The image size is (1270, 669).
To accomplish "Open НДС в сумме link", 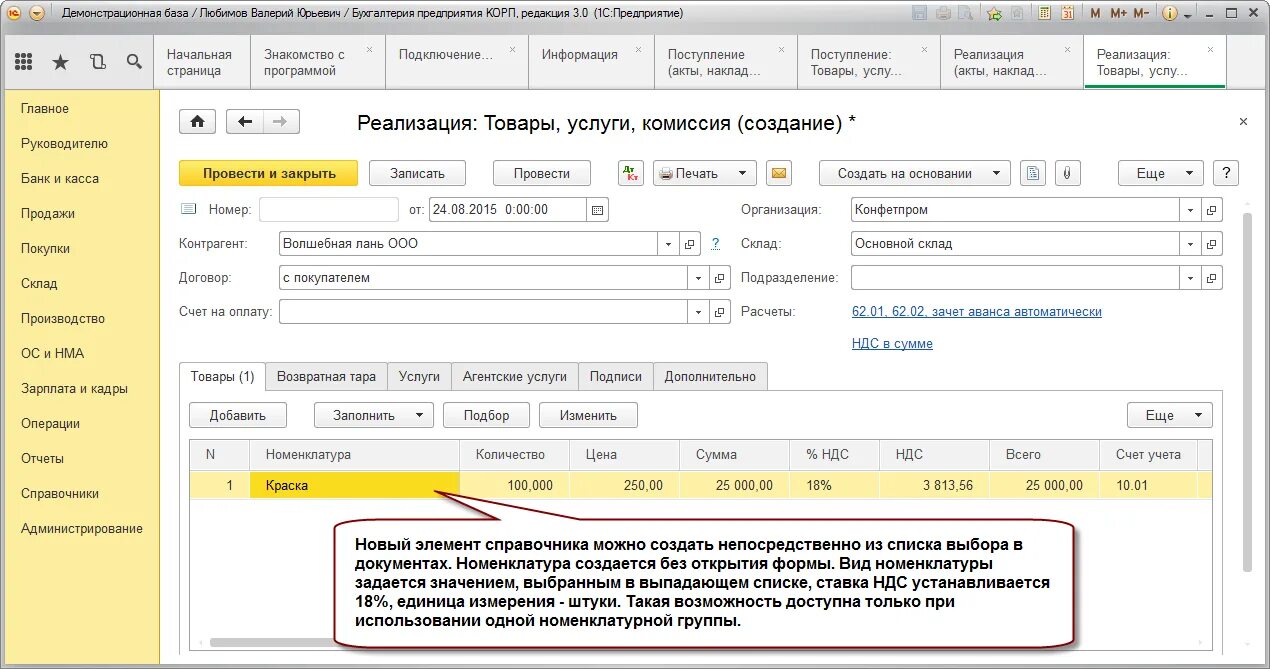I will 892,343.
